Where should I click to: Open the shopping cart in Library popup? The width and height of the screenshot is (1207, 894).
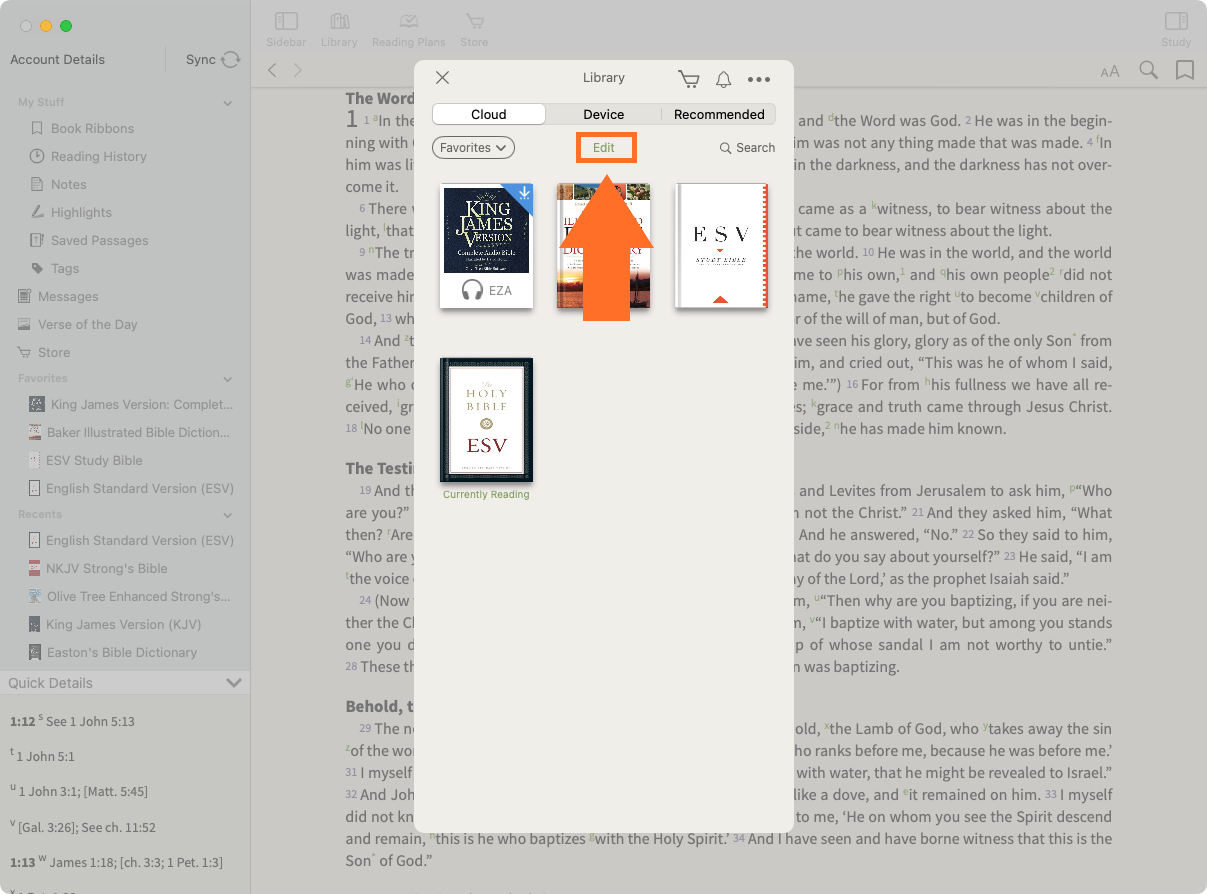(x=688, y=79)
